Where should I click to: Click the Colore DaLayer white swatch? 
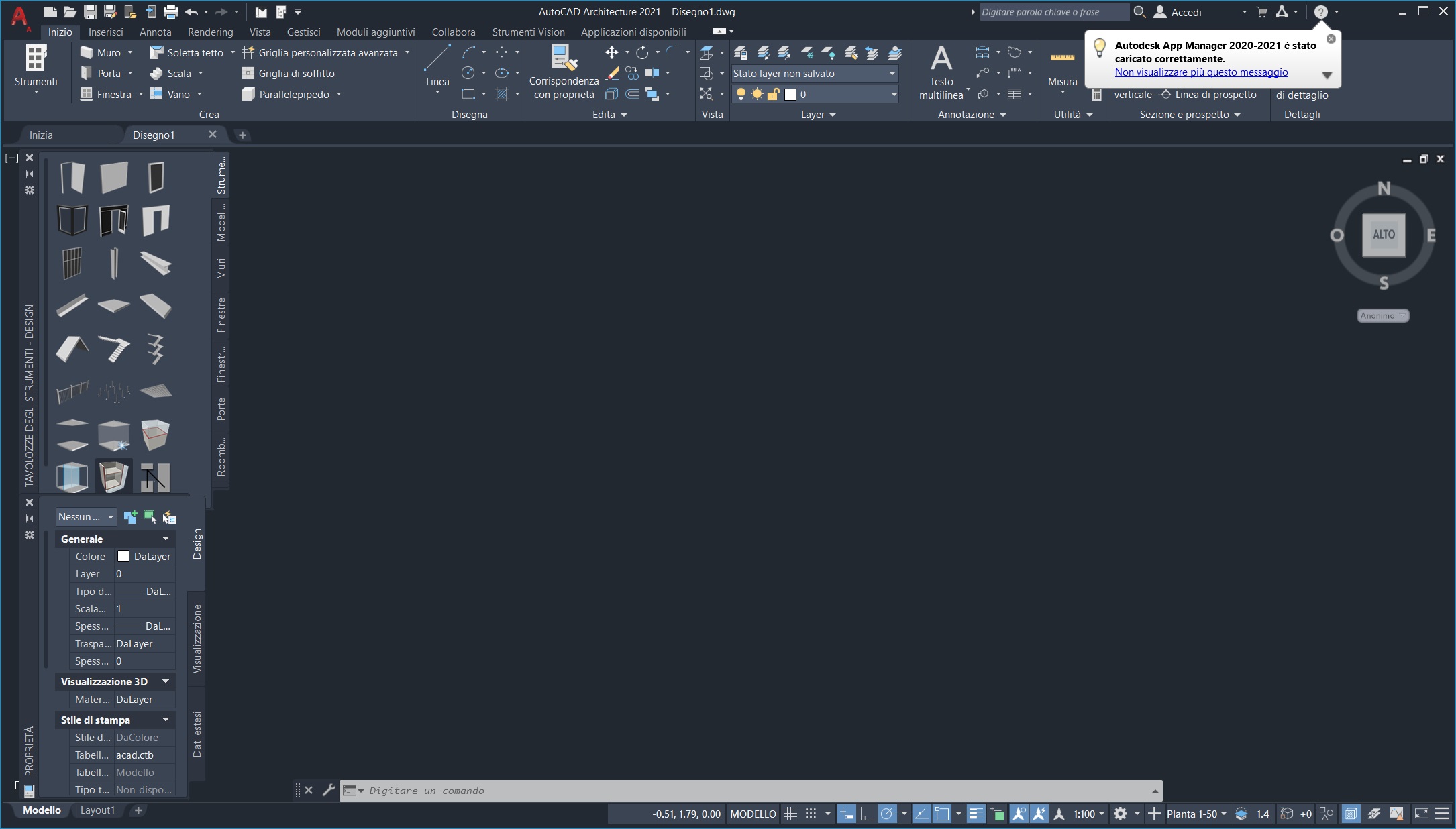click(x=123, y=556)
